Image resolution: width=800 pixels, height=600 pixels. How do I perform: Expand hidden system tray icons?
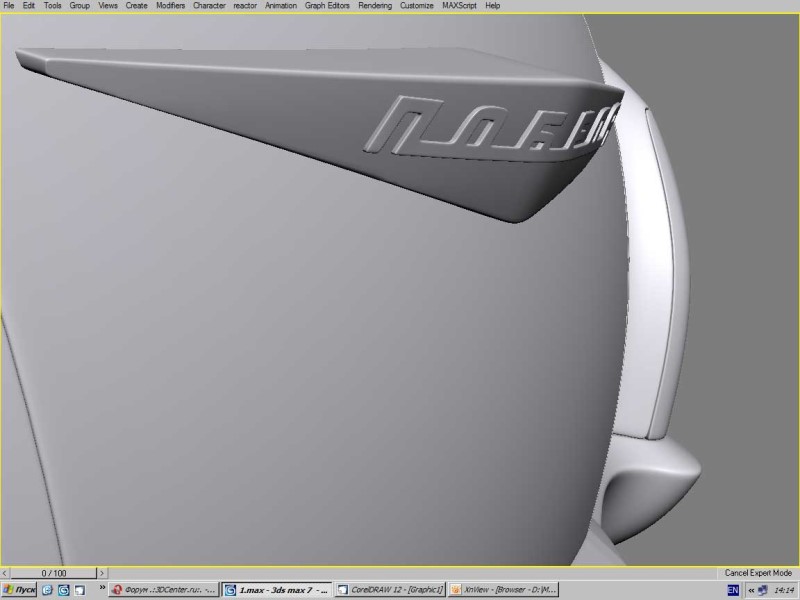(x=751, y=590)
